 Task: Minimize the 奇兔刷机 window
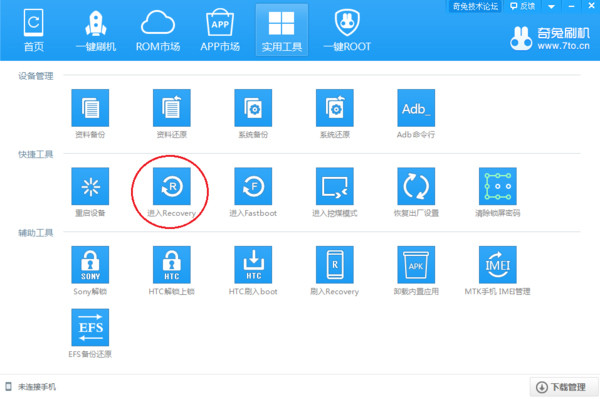(571, 6)
